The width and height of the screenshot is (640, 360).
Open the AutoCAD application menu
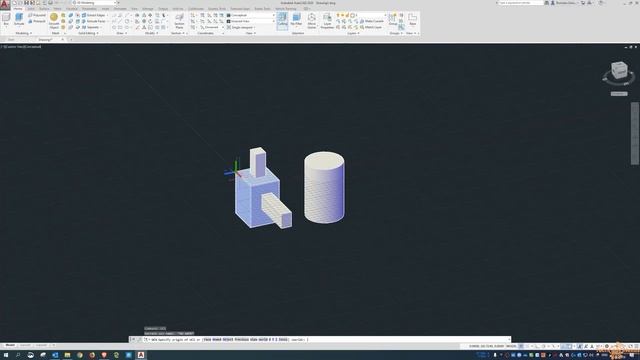(x=5, y=4)
